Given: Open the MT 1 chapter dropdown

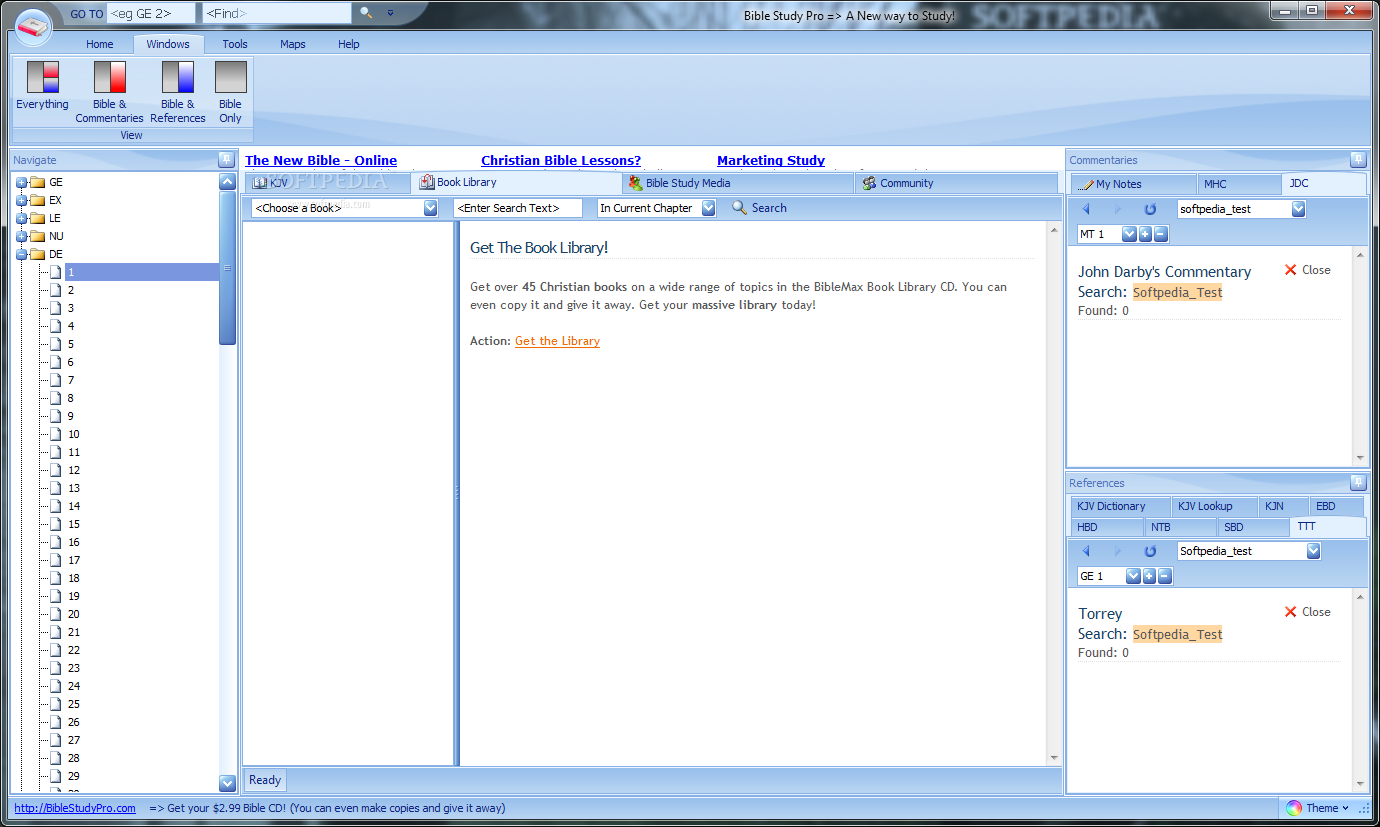Looking at the screenshot, I should click(1130, 234).
